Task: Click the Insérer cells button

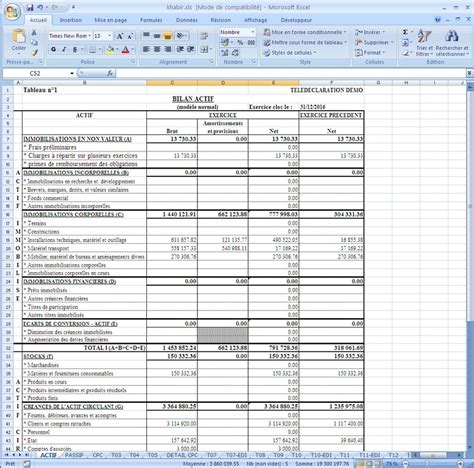Action: (370, 32)
